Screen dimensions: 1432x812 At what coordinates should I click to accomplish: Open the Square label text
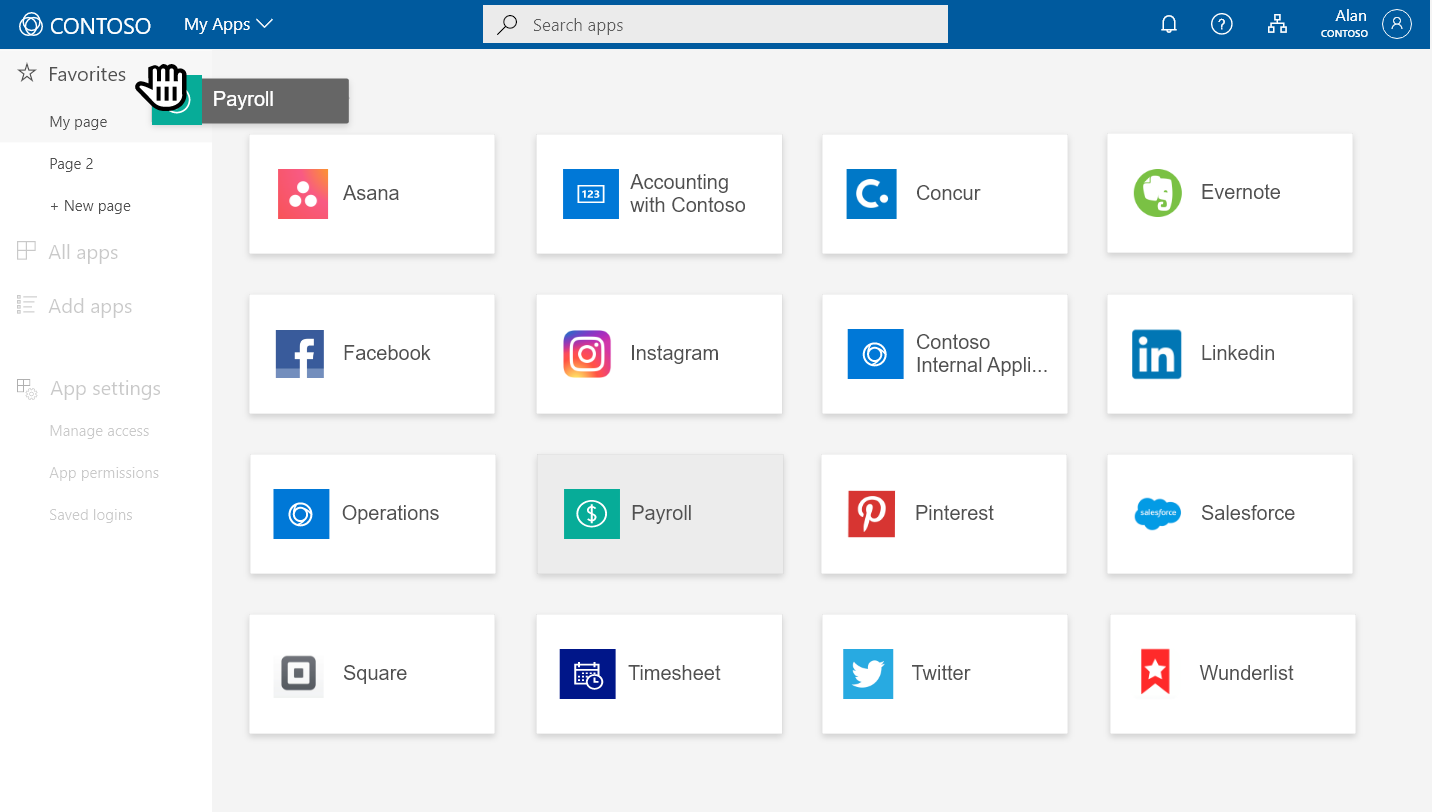tap(375, 674)
